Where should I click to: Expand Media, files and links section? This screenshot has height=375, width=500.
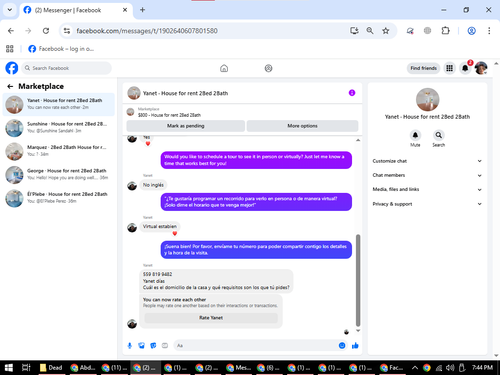427,189
